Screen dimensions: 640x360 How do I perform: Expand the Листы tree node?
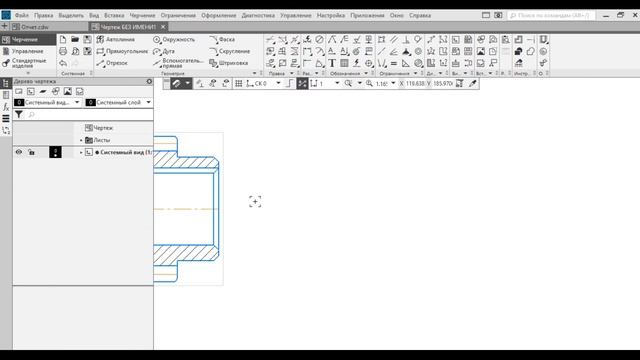[81, 140]
